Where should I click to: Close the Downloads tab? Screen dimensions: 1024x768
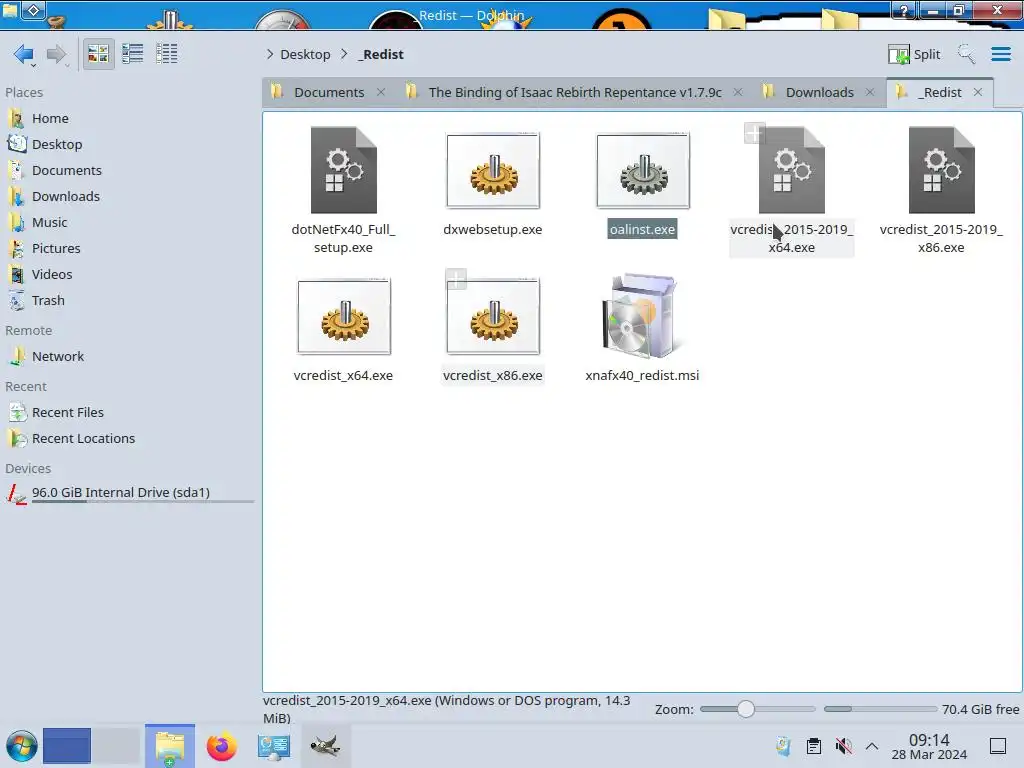pyautogui.click(x=870, y=92)
